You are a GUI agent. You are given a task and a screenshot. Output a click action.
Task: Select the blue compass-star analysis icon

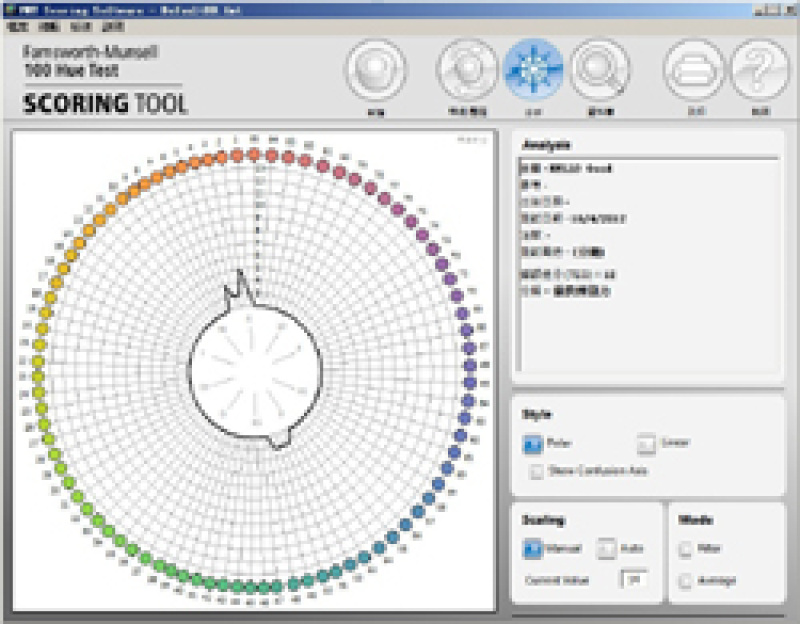[534, 69]
